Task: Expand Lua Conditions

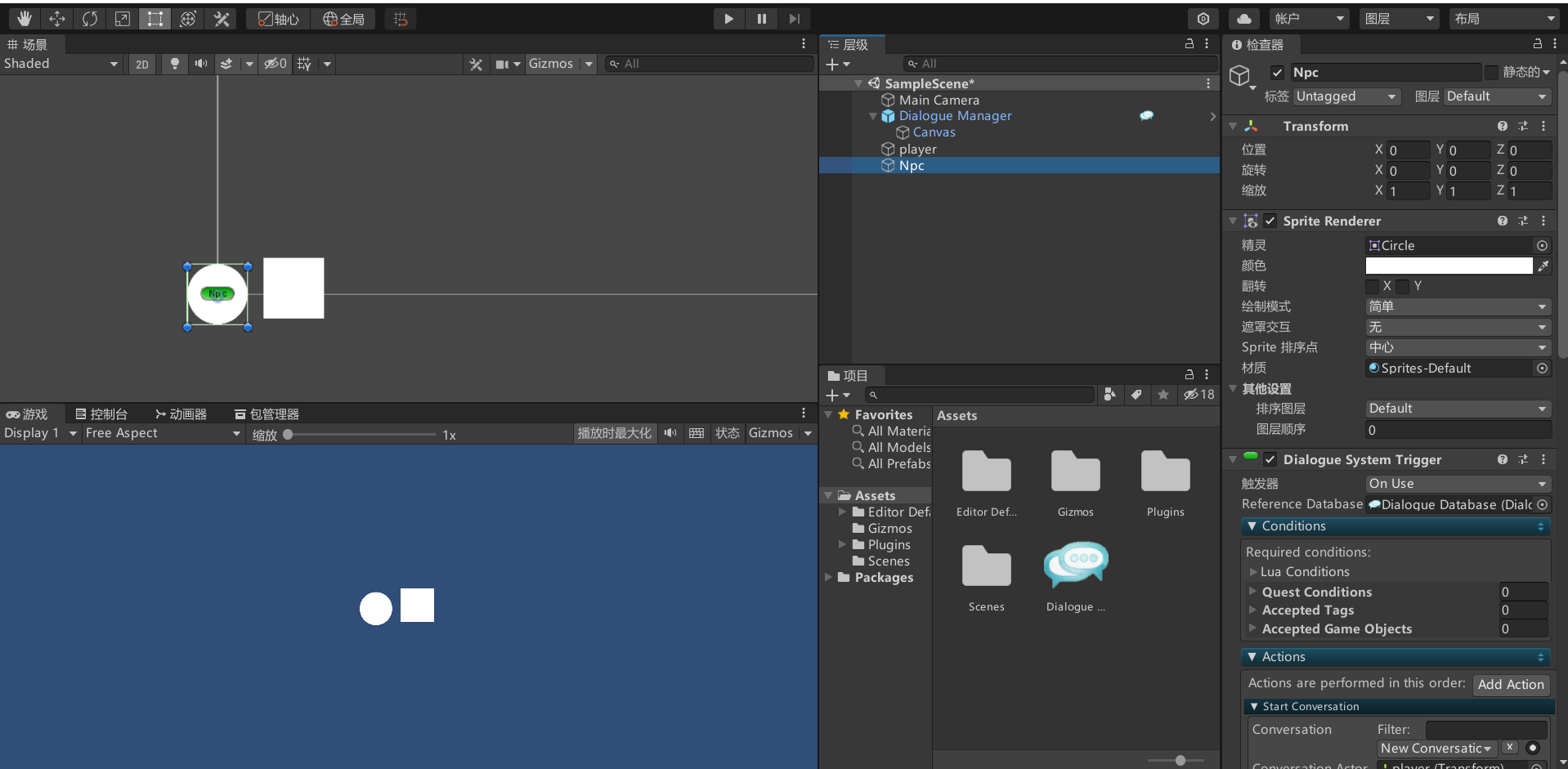Action: (1253, 572)
